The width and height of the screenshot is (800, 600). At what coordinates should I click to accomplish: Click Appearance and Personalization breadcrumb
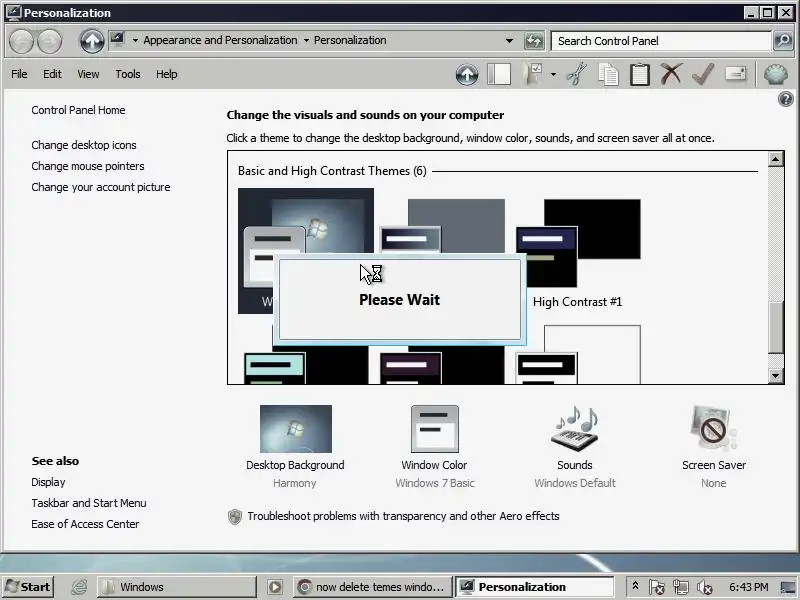220,40
